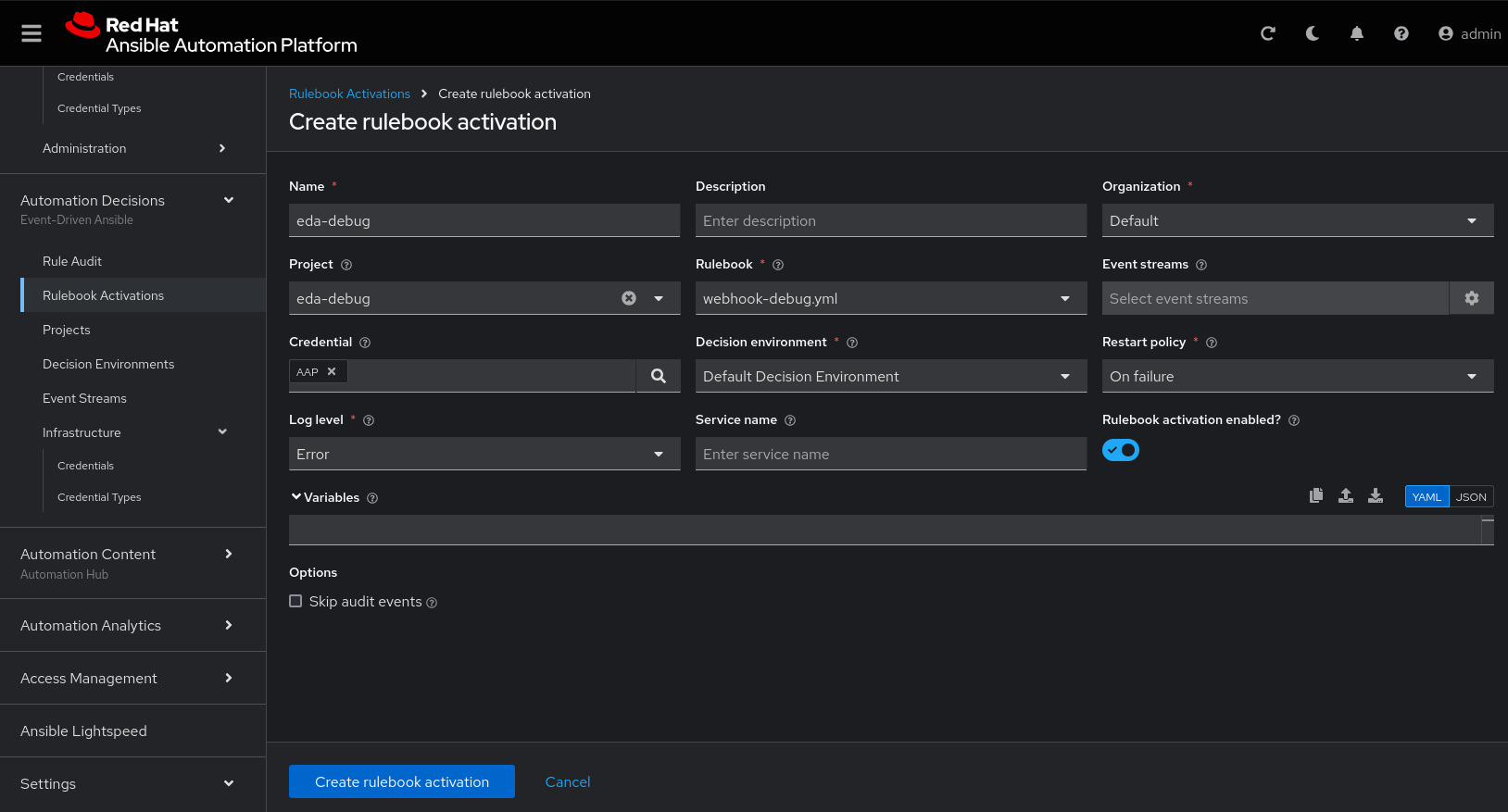The width and height of the screenshot is (1508, 812).
Task: Click inside the Variables editor
Action: [x=885, y=531]
